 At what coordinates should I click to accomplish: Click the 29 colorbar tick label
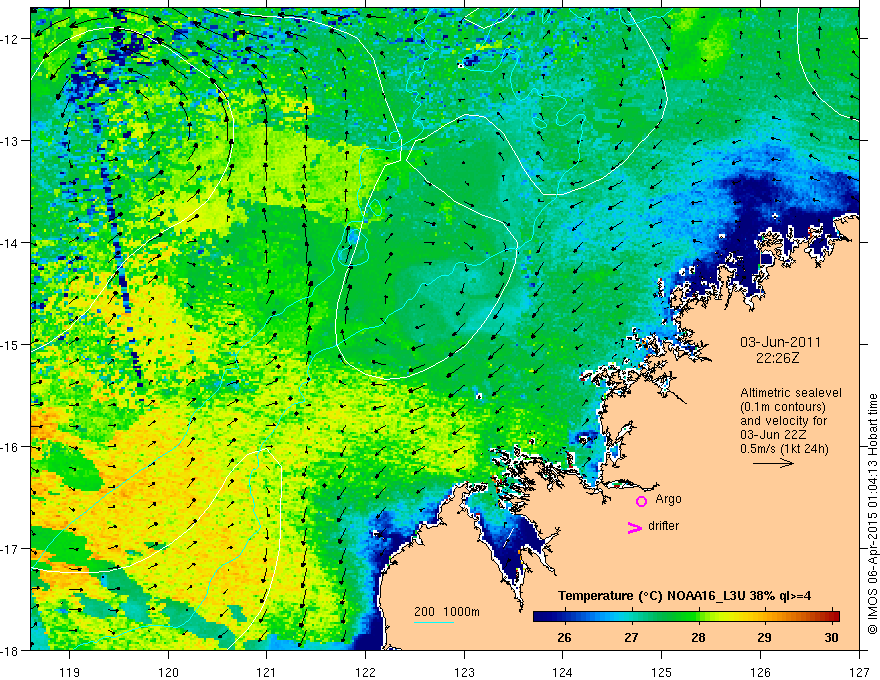click(764, 637)
